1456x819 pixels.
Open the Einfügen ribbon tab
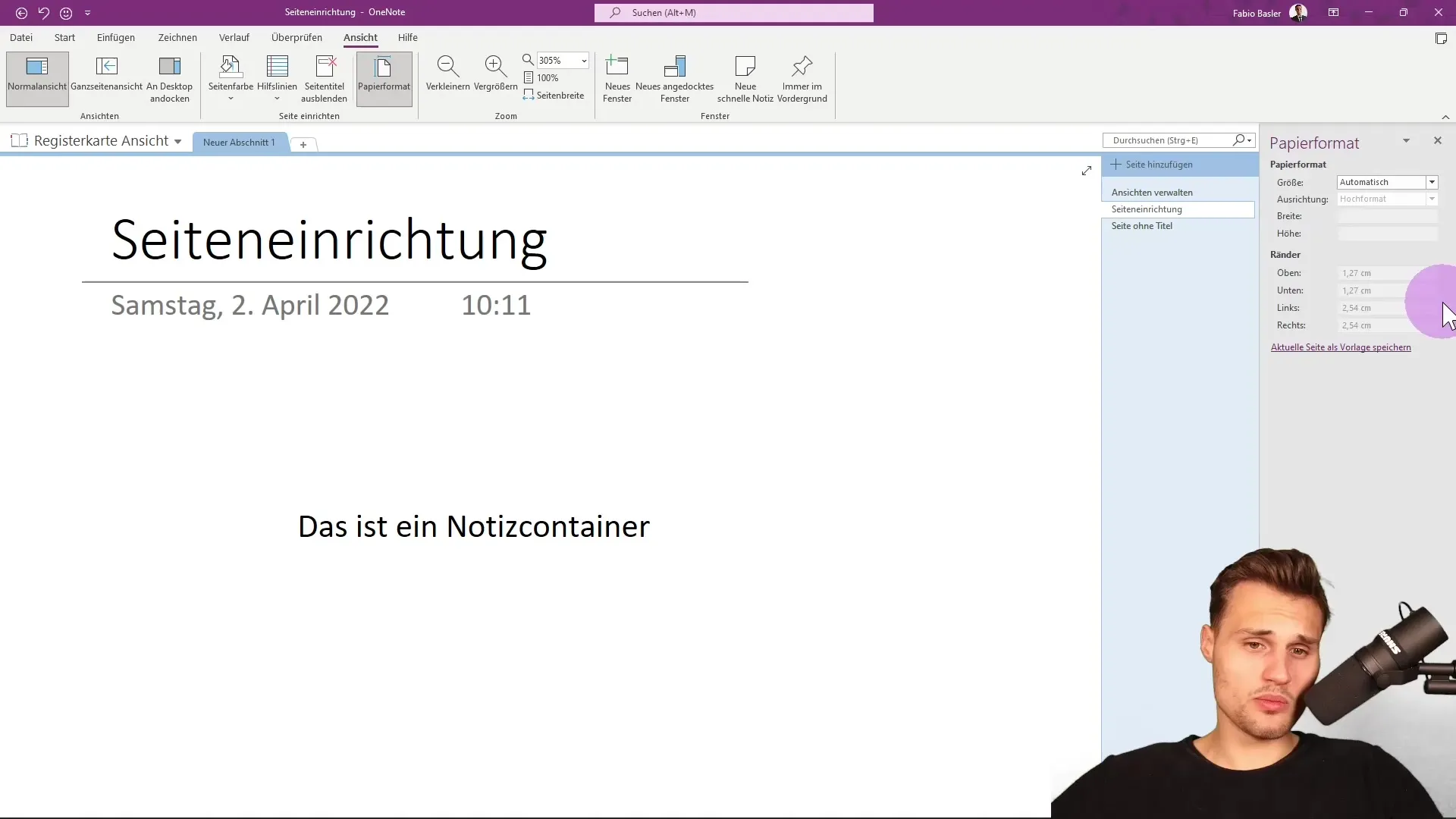115,37
